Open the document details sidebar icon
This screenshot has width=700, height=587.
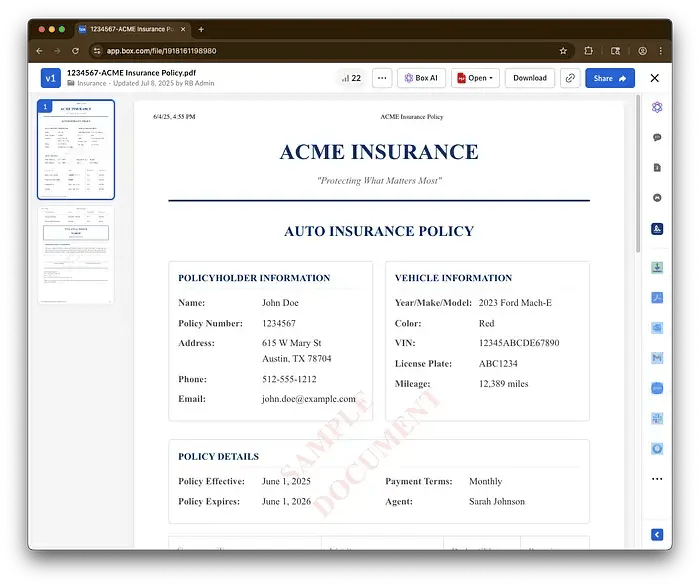click(x=657, y=168)
